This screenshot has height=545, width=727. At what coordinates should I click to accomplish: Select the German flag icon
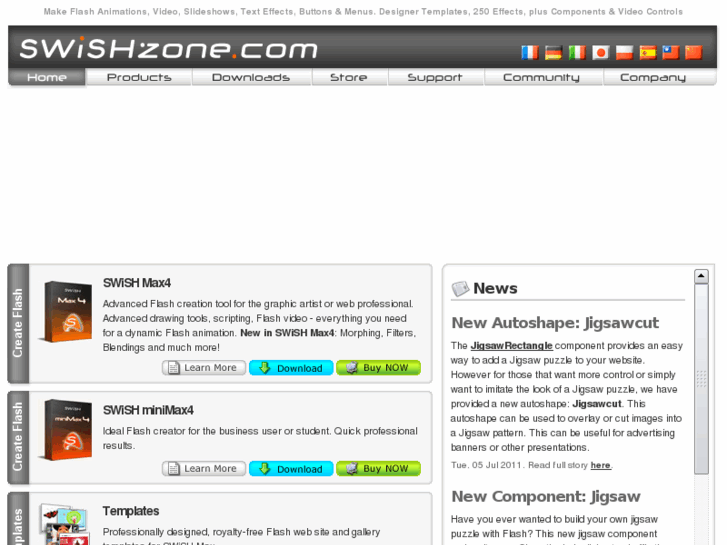(553, 52)
